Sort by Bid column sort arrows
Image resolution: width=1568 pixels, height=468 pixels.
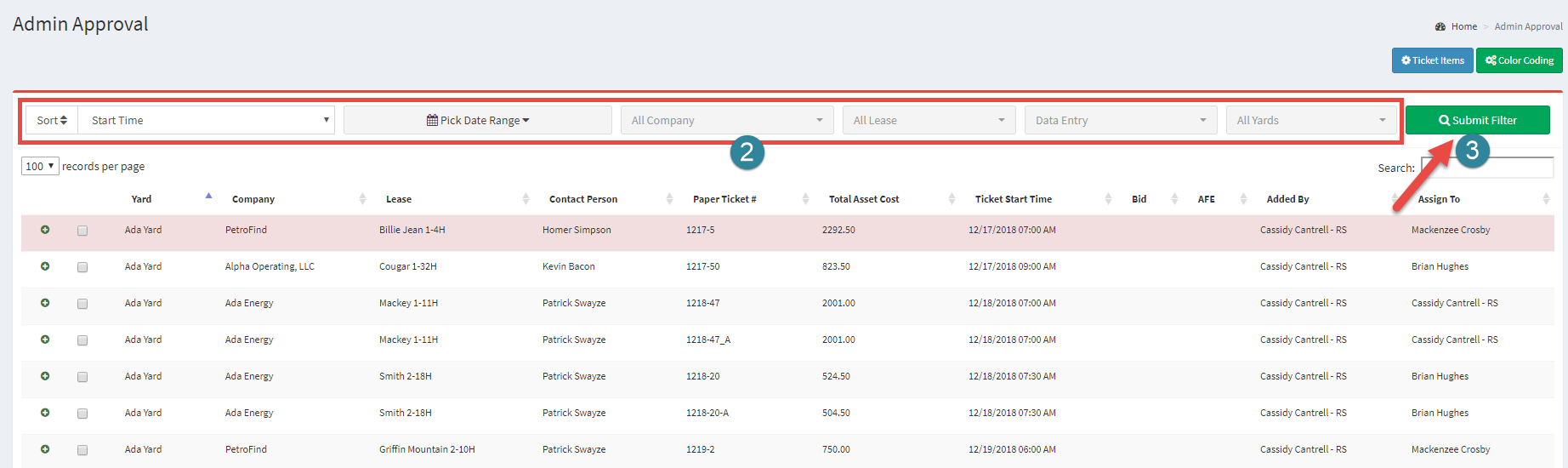tap(1174, 199)
